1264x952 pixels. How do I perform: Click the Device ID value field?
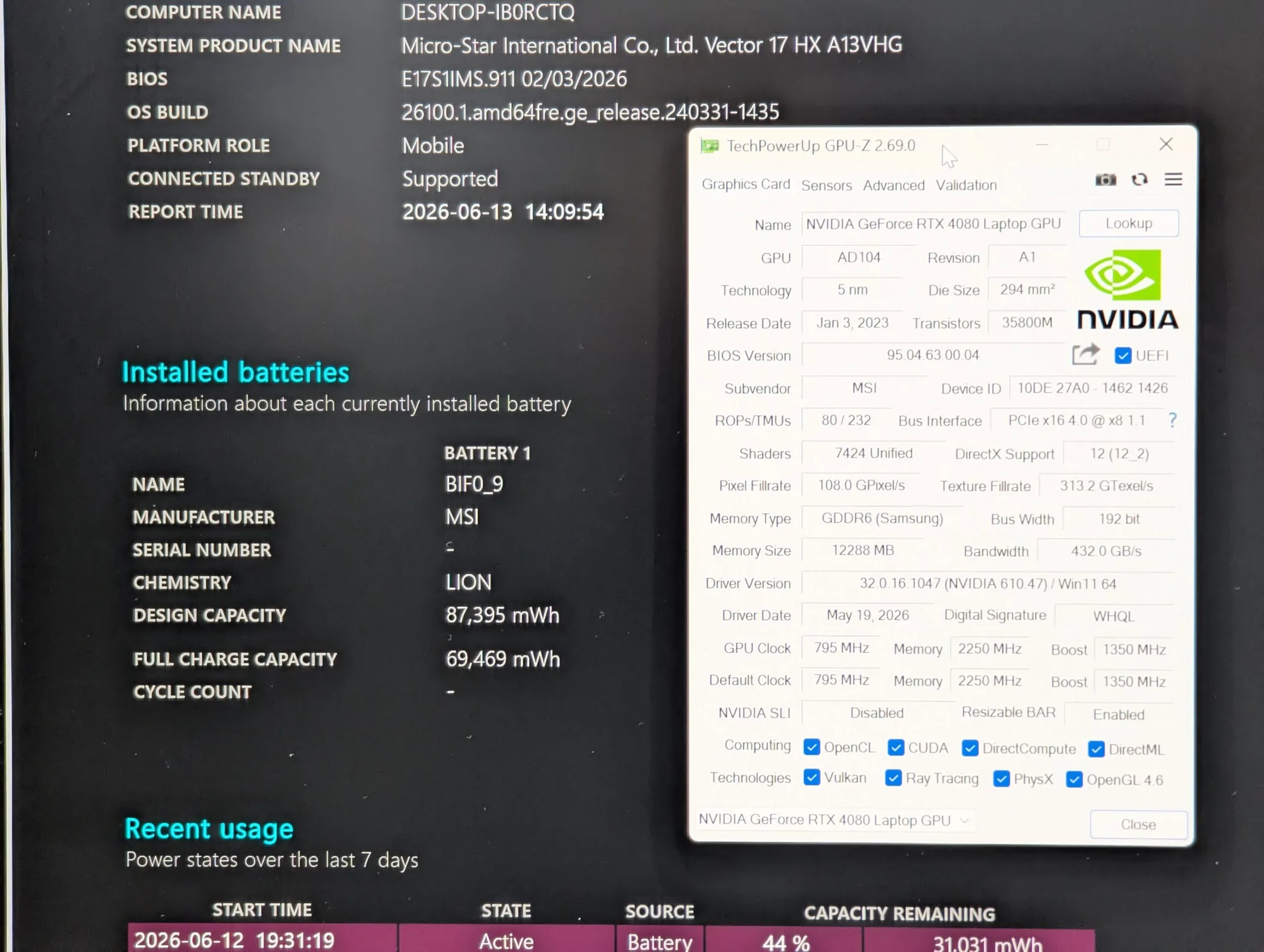(x=1092, y=388)
